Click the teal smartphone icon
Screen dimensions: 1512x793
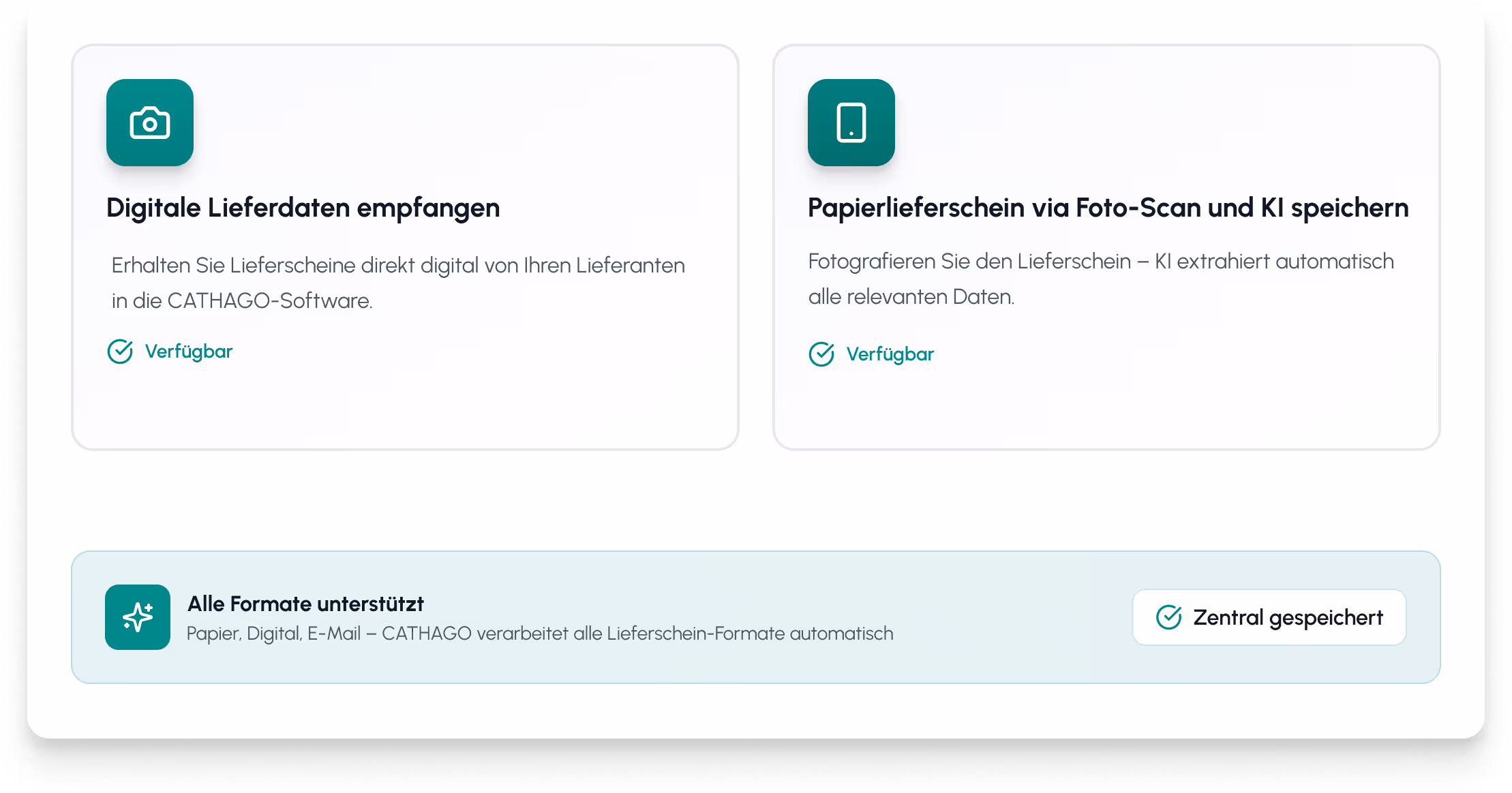pos(851,123)
